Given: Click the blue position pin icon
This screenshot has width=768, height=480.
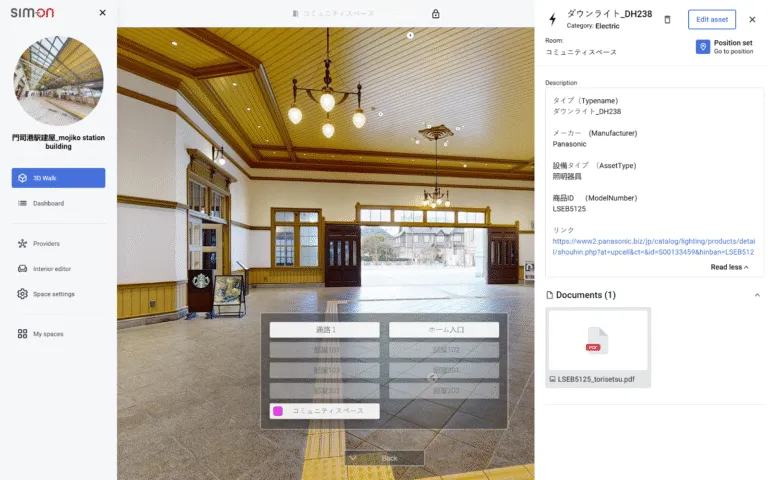Looking at the screenshot, I should point(702,47).
